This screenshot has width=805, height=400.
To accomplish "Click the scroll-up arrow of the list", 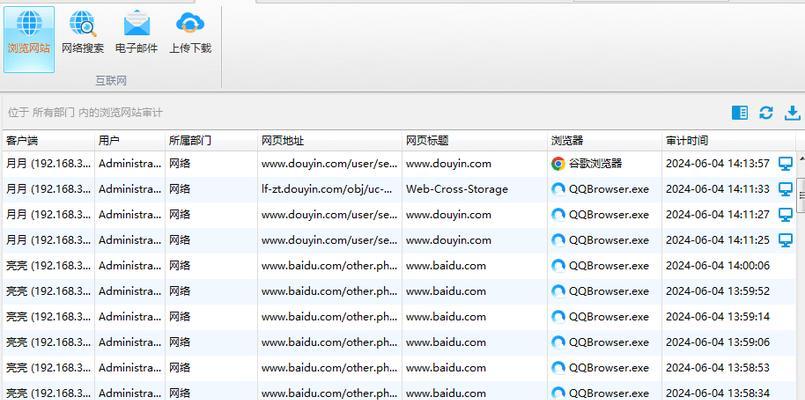I will [x=801, y=159].
